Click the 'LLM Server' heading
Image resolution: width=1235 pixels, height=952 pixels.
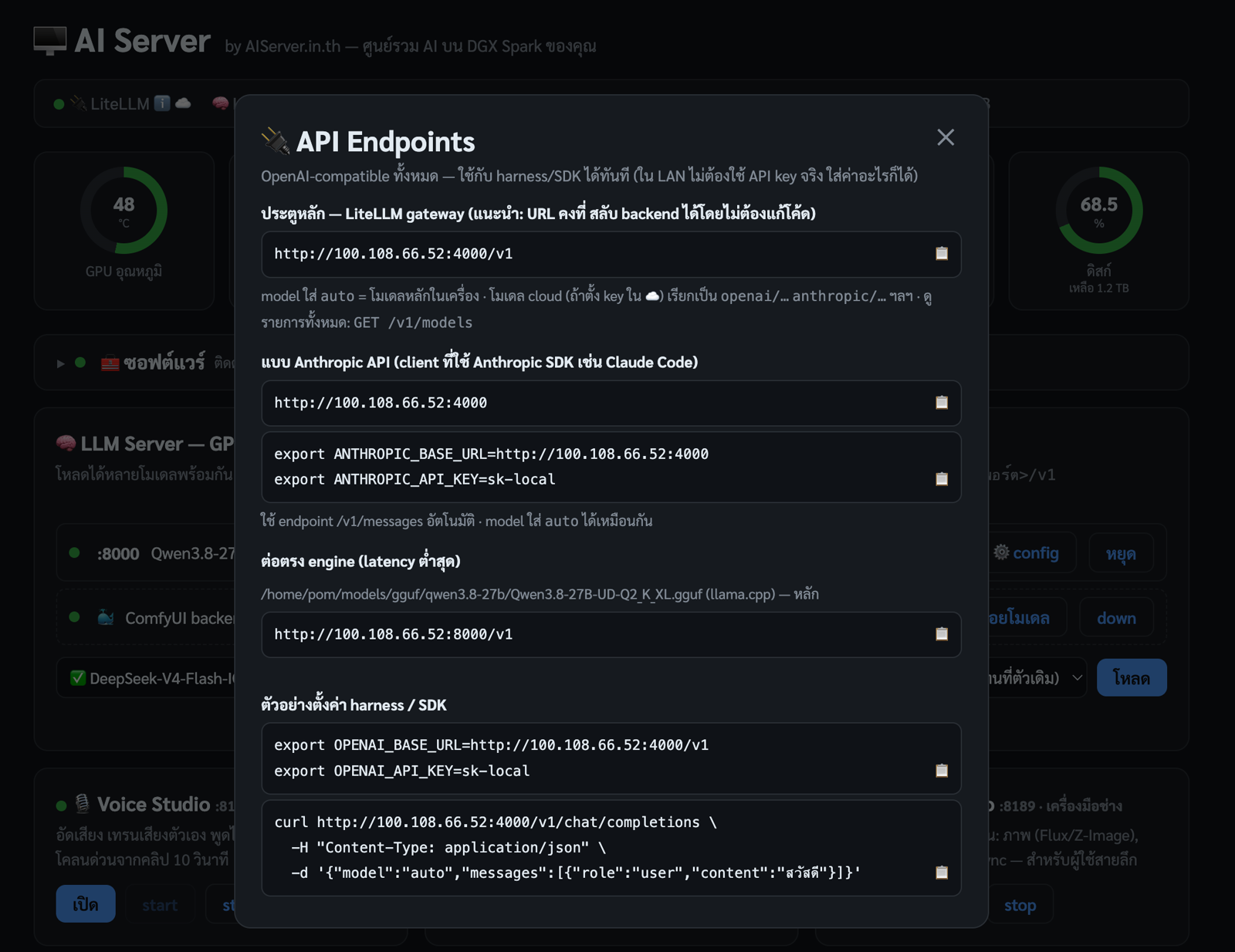157,444
